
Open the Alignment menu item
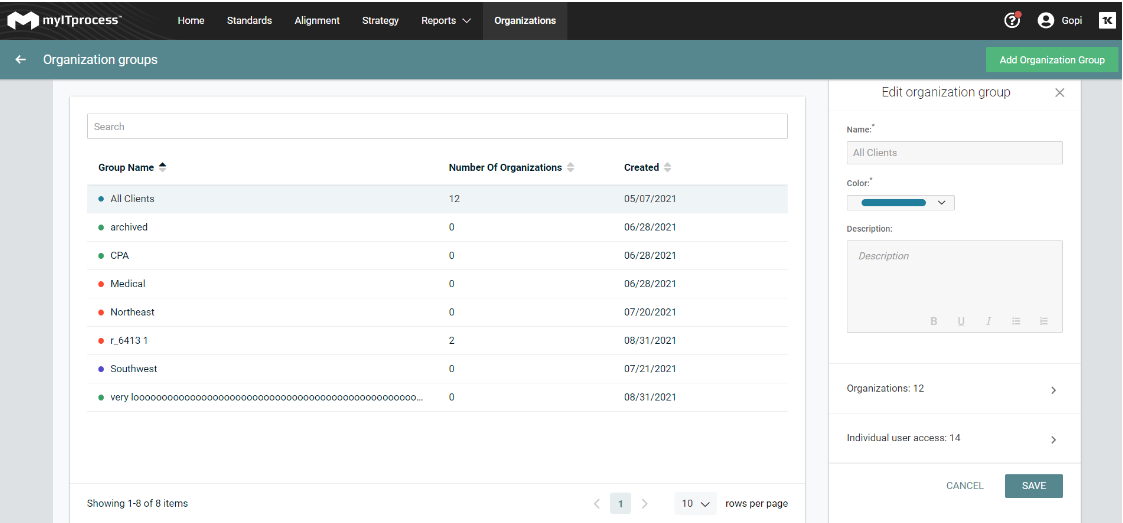[317, 20]
